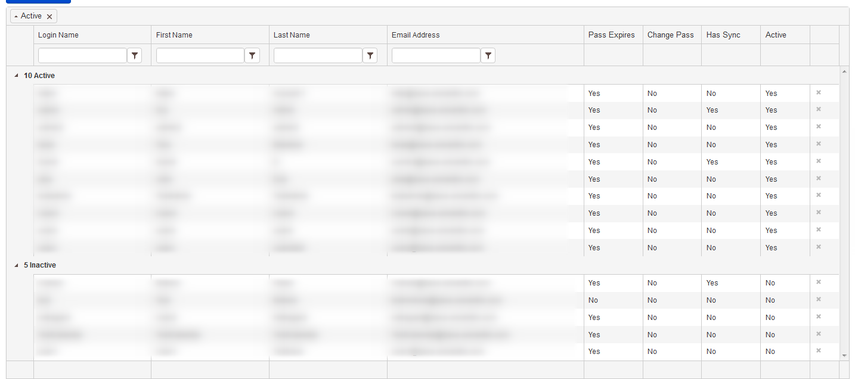Remove the Active grouping tag
This screenshot has height=379, width=855.
click(50, 17)
